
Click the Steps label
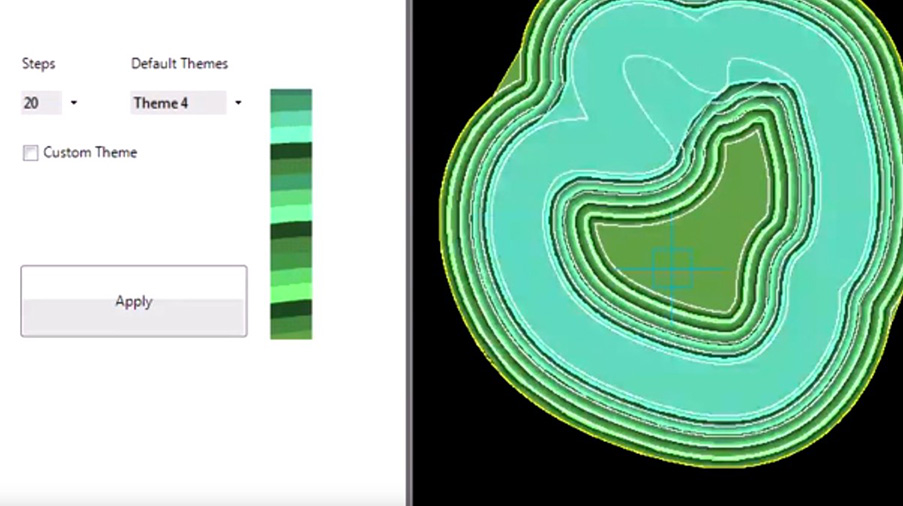tap(39, 64)
